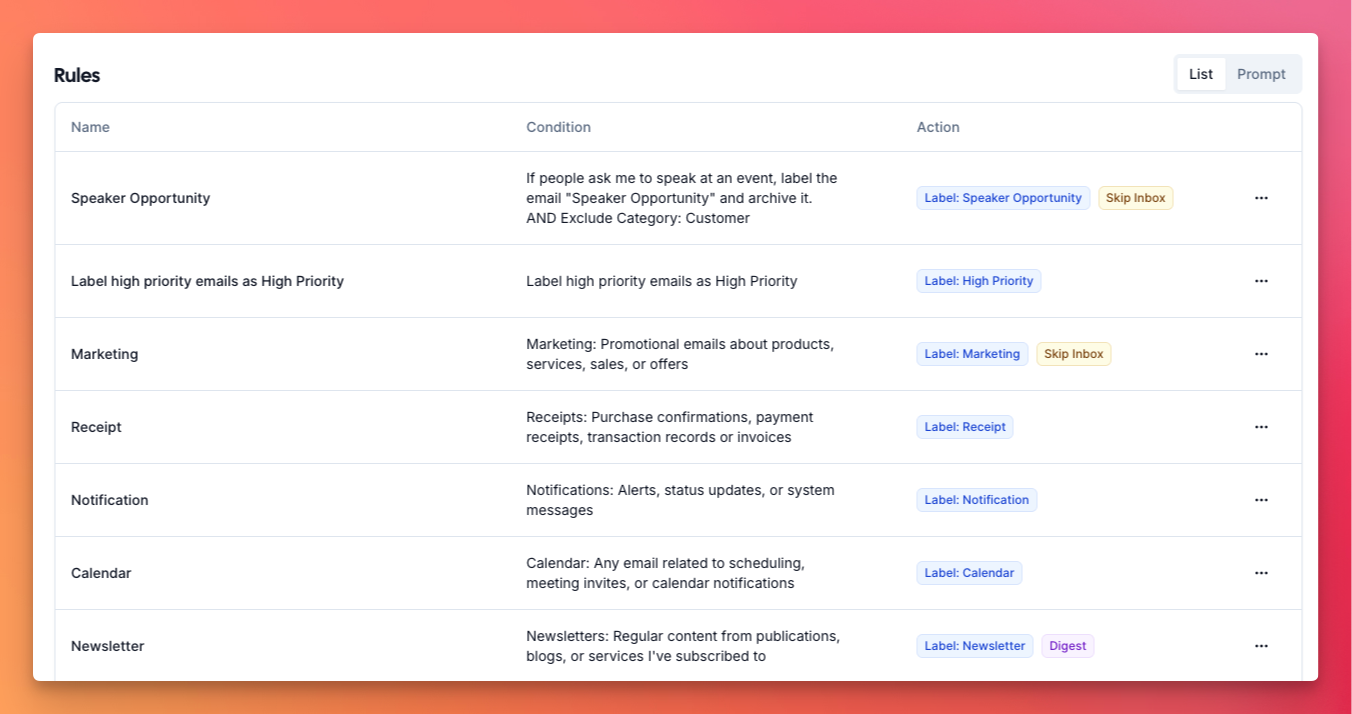Switch to the Prompt view tab
Viewport: 1352px width, 714px height.
point(1261,74)
